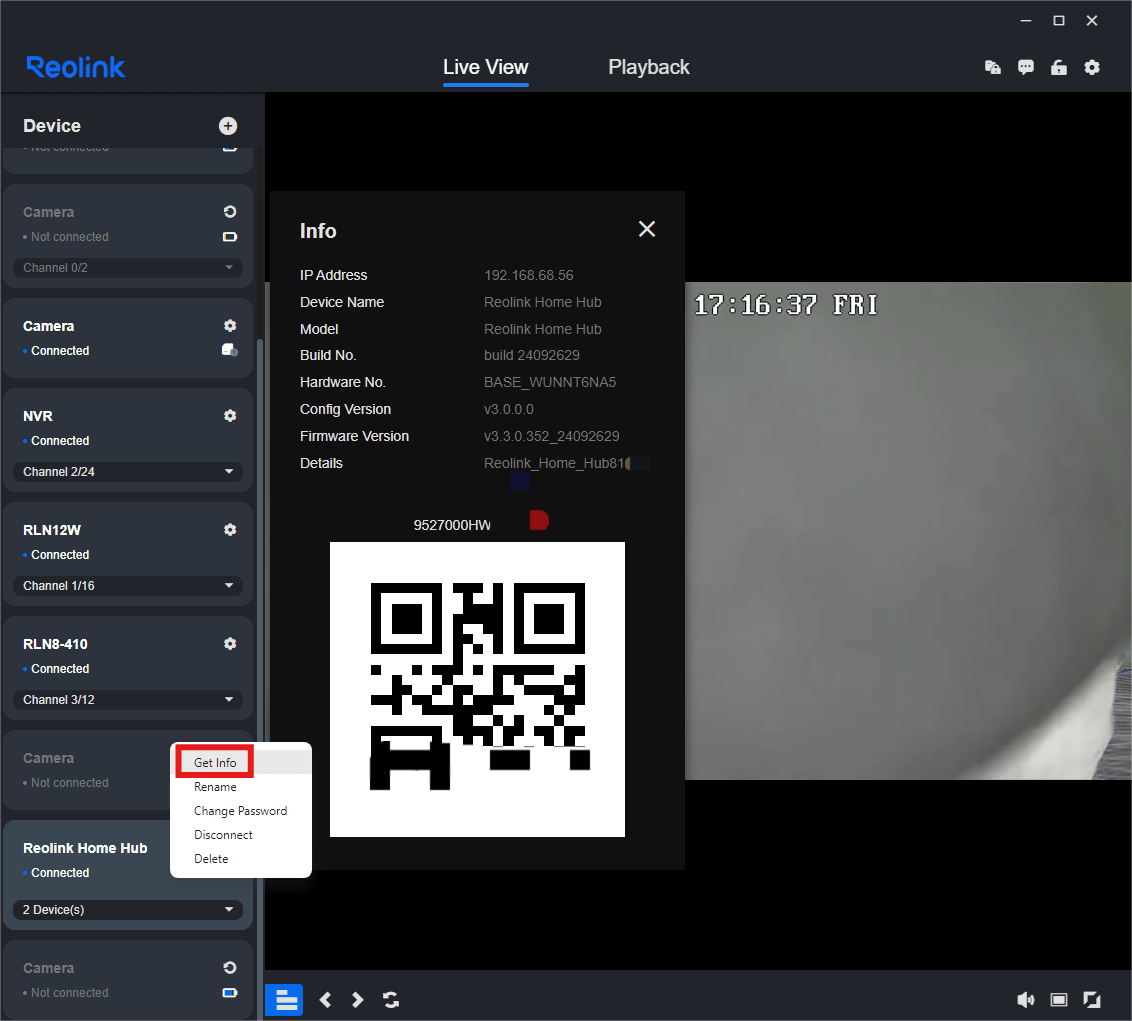
Task: Click build number build 24092629
Action: (531, 355)
